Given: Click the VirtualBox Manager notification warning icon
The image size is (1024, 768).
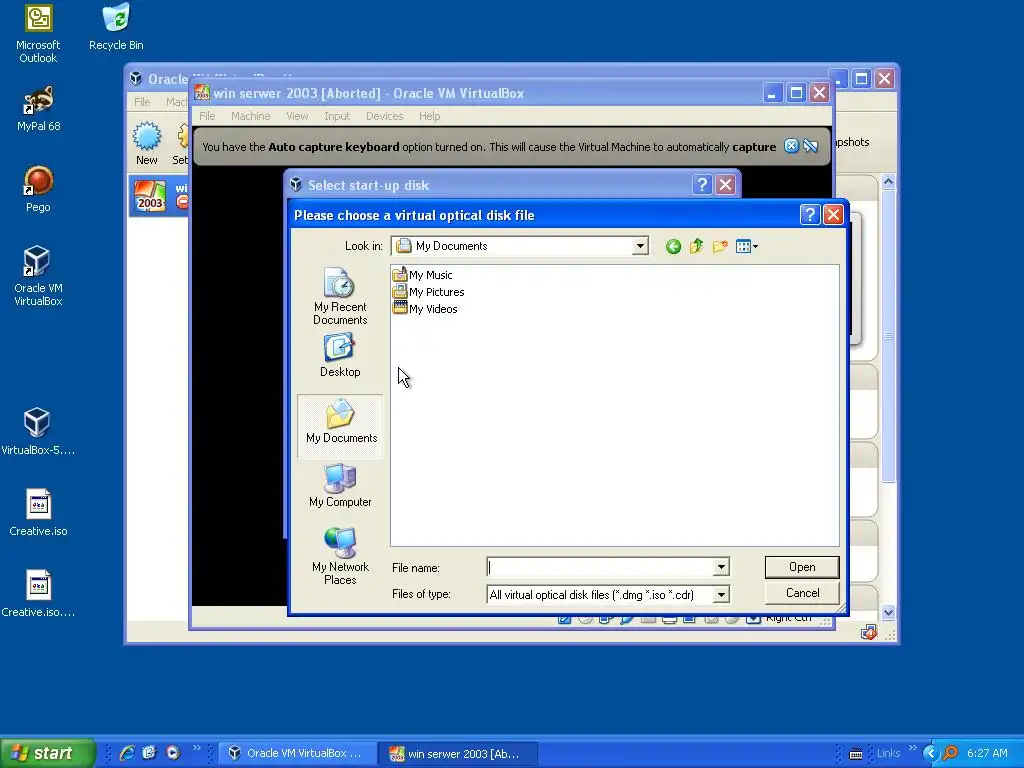Looking at the screenshot, I should point(869,632).
